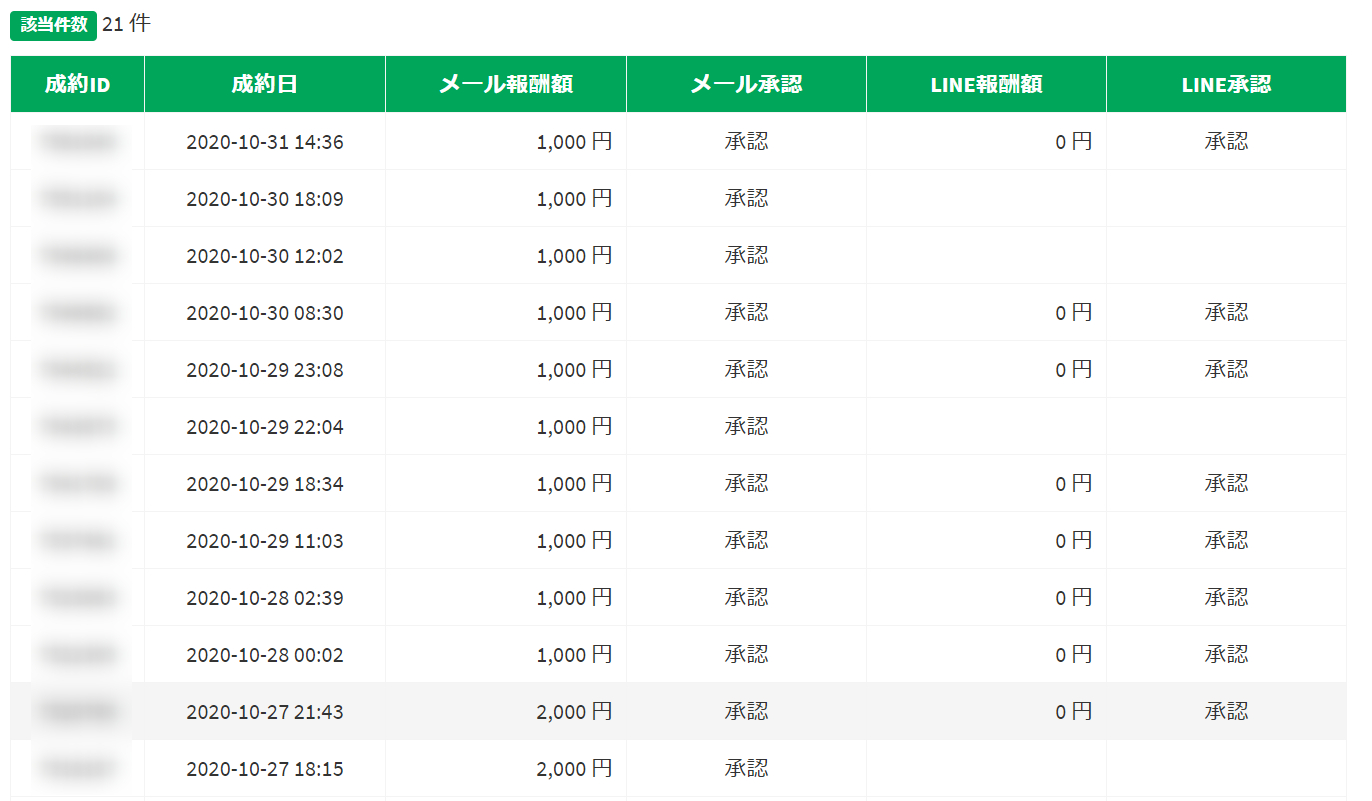Select the 2020-10-30 18:09 row date

click(264, 199)
